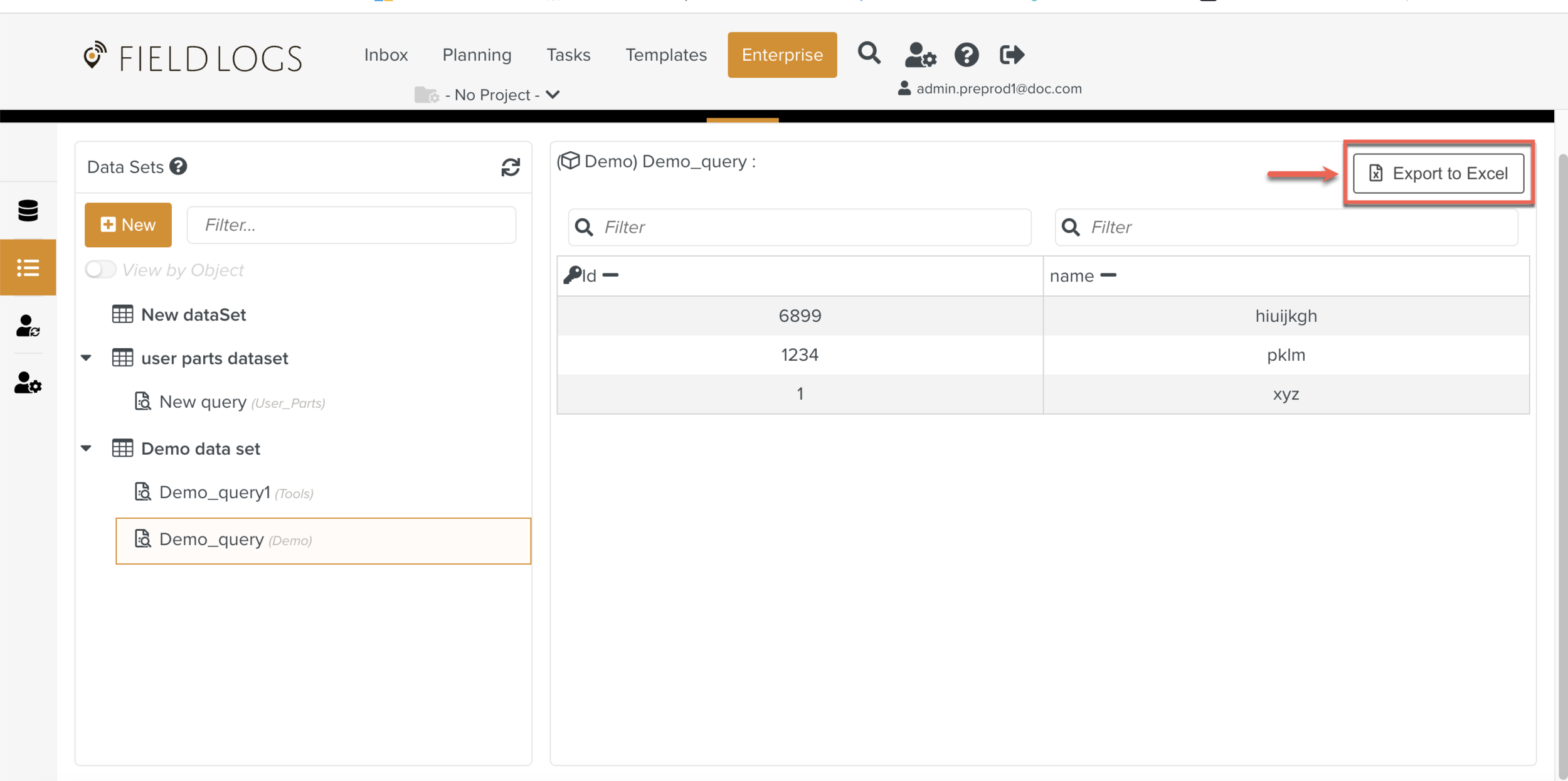Open the database icon in left sidebar
The image size is (1568, 781).
(28, 211)
